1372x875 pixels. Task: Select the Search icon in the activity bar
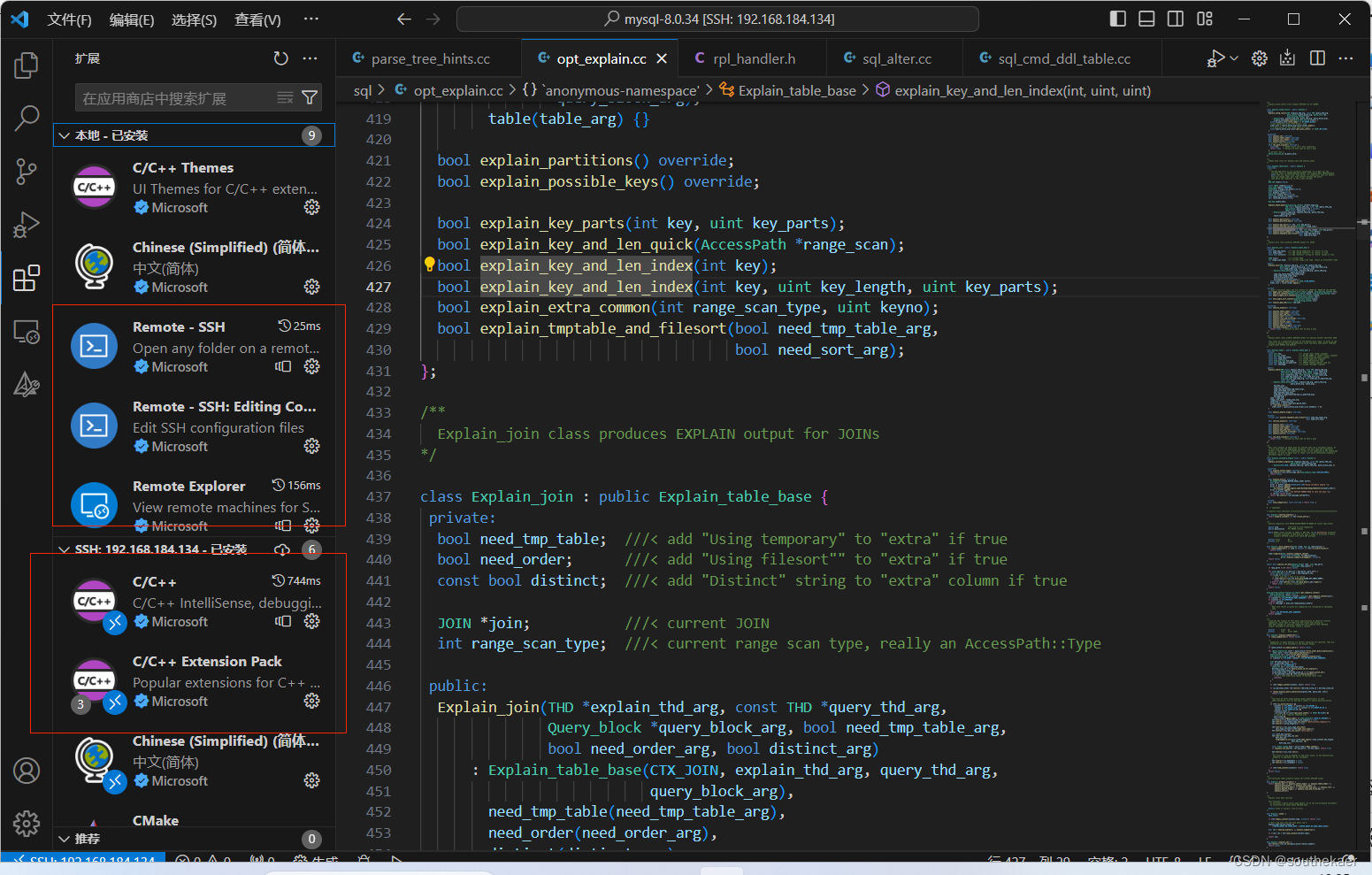27,118
